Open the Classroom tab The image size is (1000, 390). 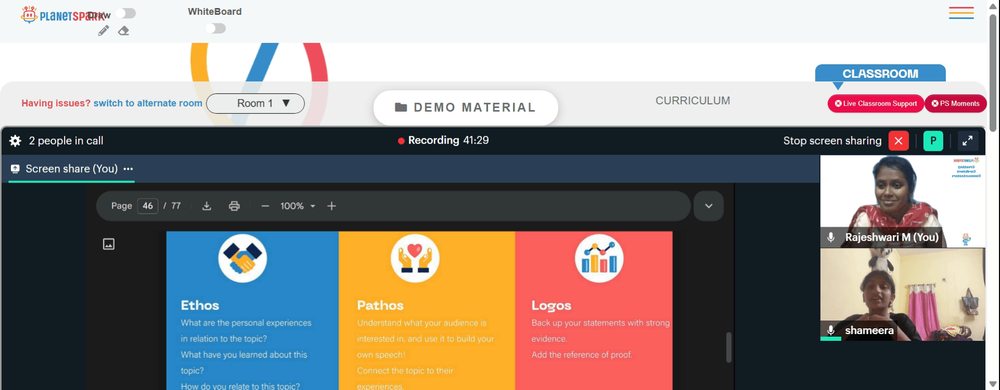click(x=880, y=74)
